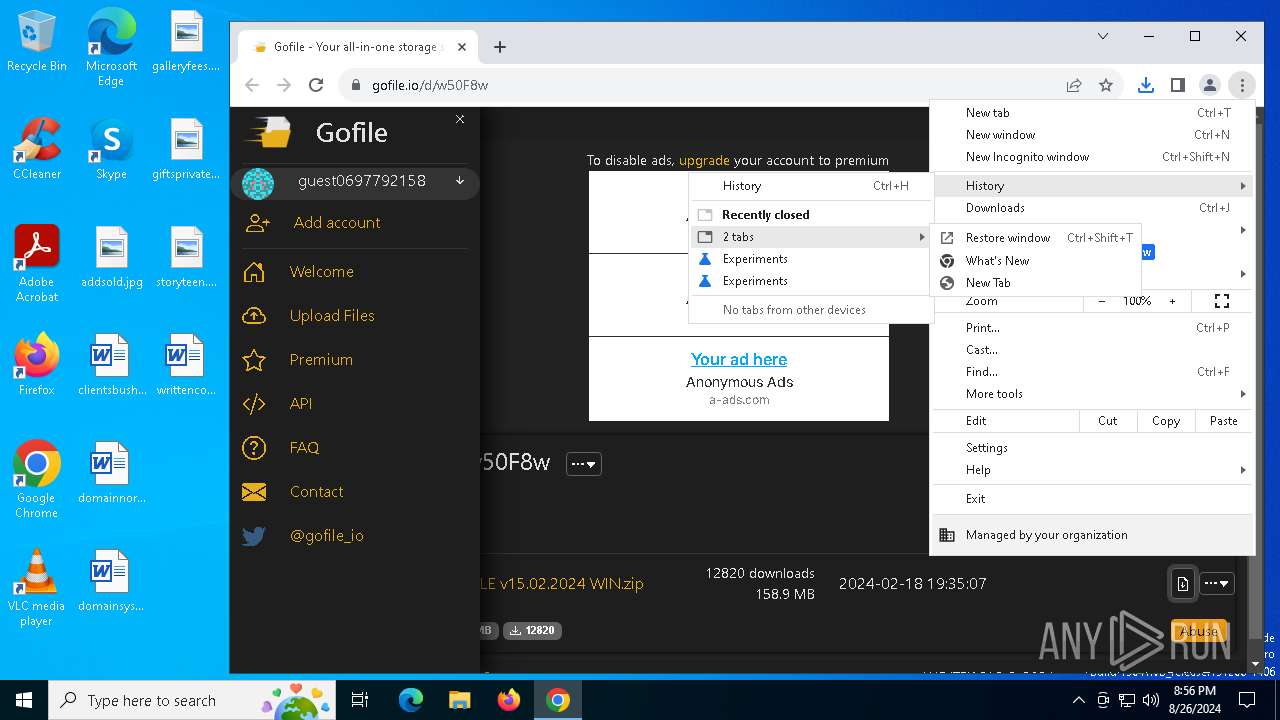Select New window menu item

(x=1092, y=135)
